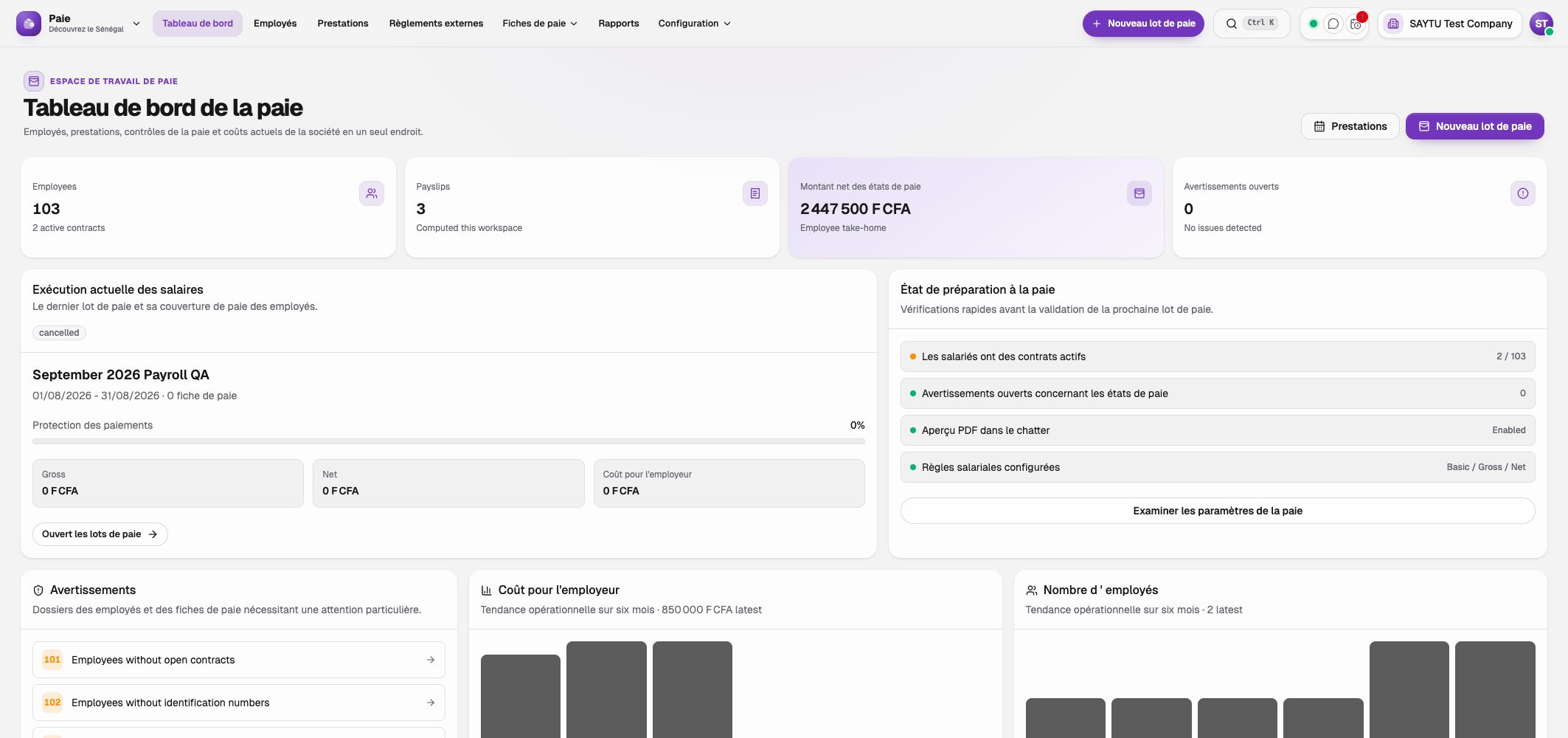The width and height of the screenshot is (1568, 738).
Task: Click the Employees 103 summary card
Action: (x=208, y=207)
